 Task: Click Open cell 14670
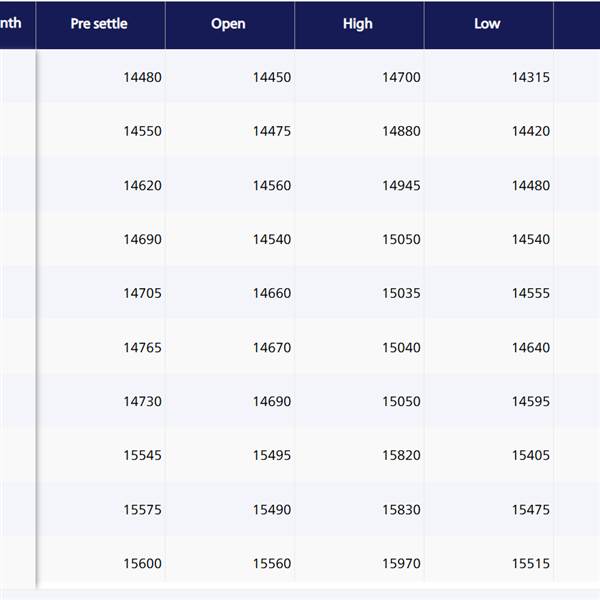[272, 348]
